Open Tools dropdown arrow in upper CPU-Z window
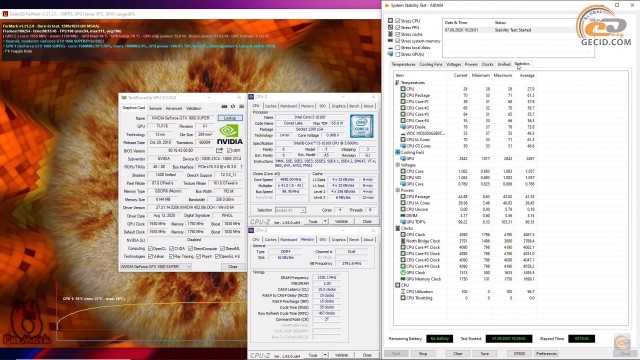640x360 pixels. point(325,221)
